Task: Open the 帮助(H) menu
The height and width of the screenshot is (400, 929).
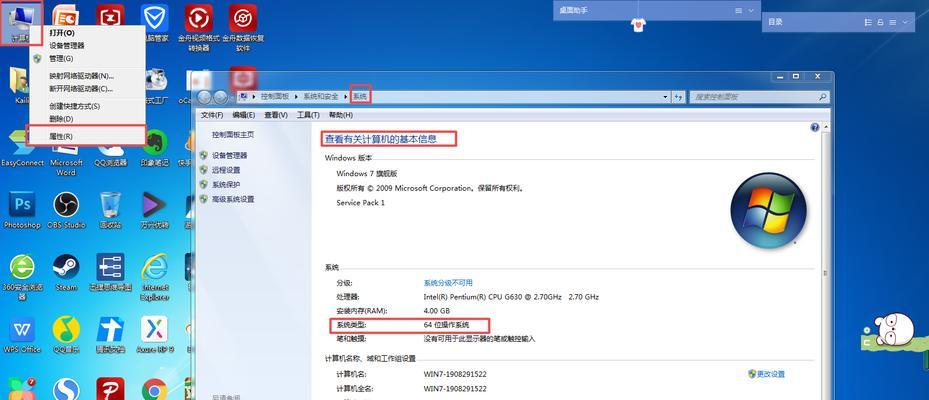Action: pyautogui.click(x=340, y=115)
